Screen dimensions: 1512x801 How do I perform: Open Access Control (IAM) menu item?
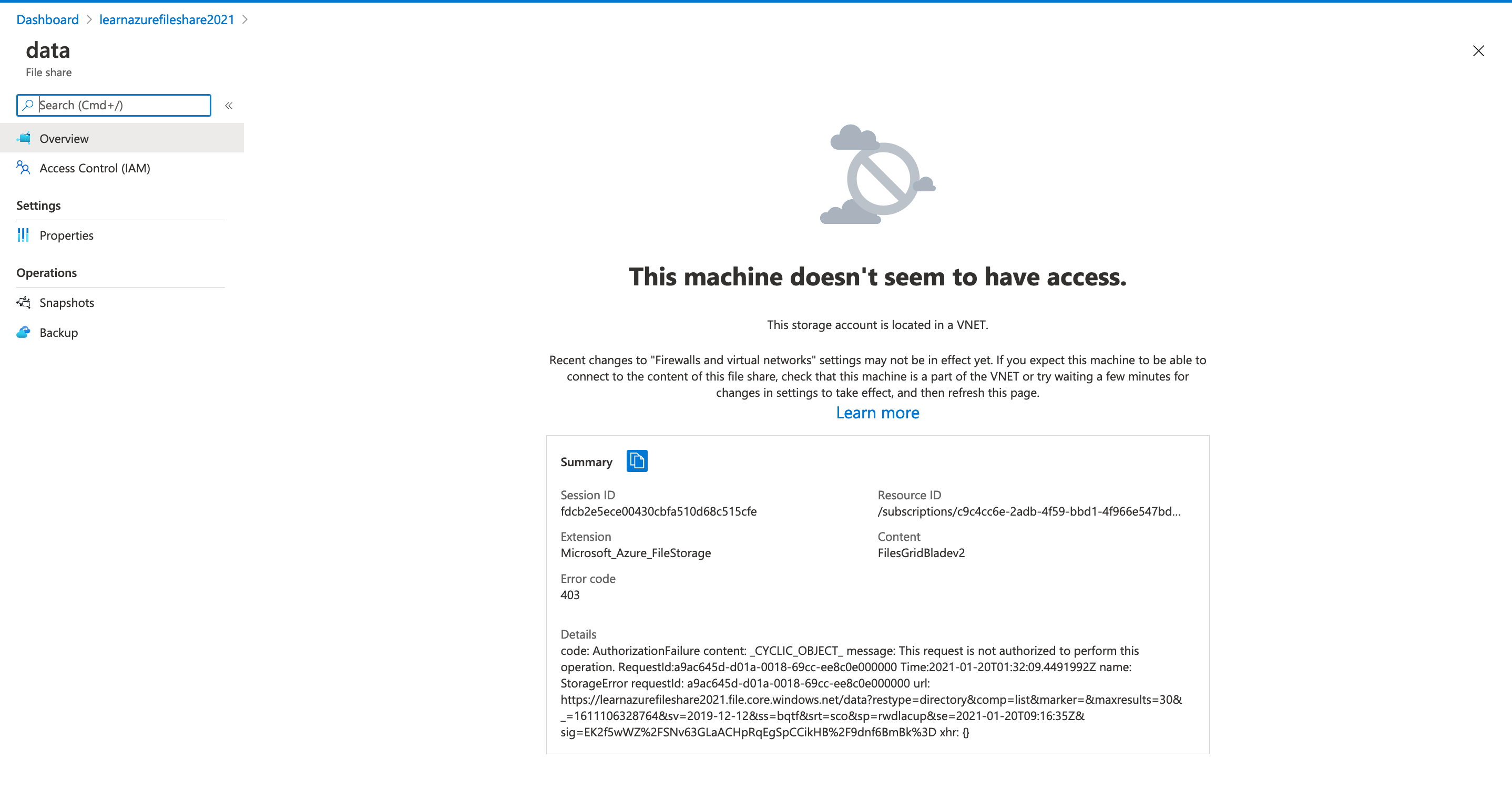tap(95, 168)
